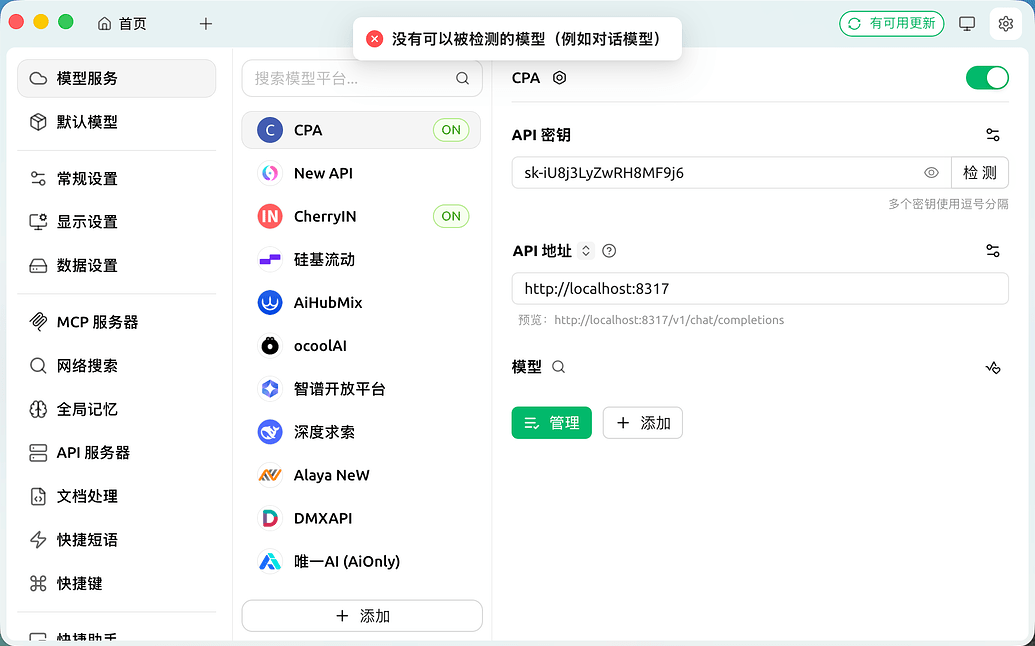Click 添加 model button
Viewport: 1035px width, 646px height.
click(x=643, y=423)
